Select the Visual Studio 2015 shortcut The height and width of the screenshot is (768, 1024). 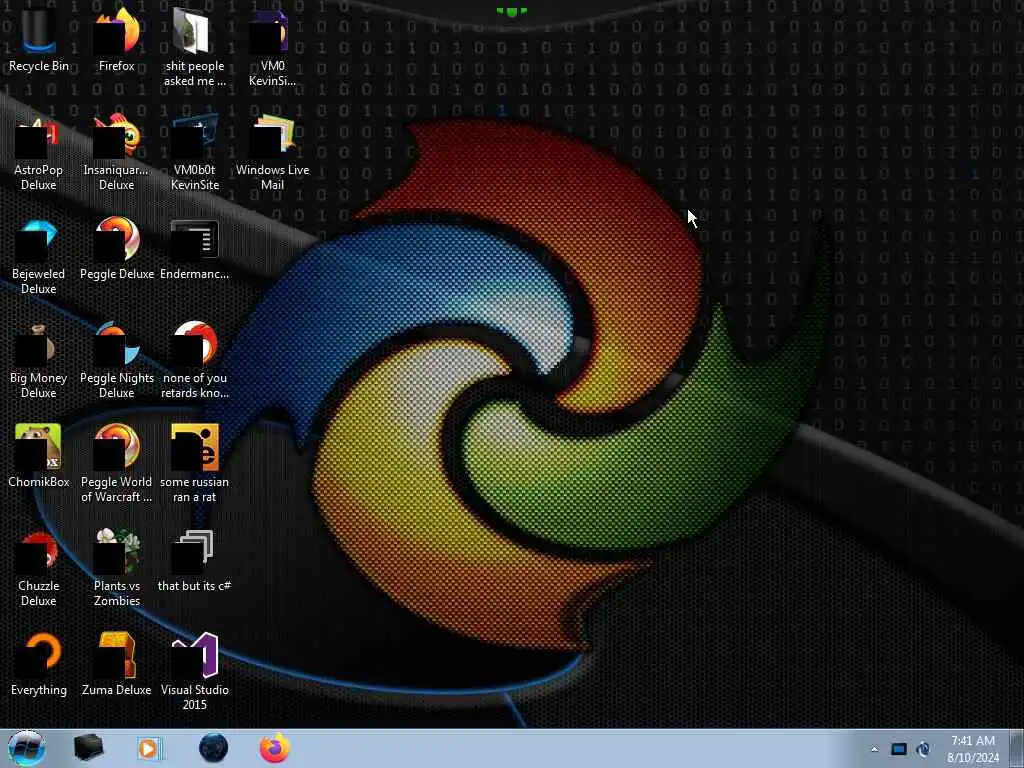pyautogui.click(x=195, y=671)
